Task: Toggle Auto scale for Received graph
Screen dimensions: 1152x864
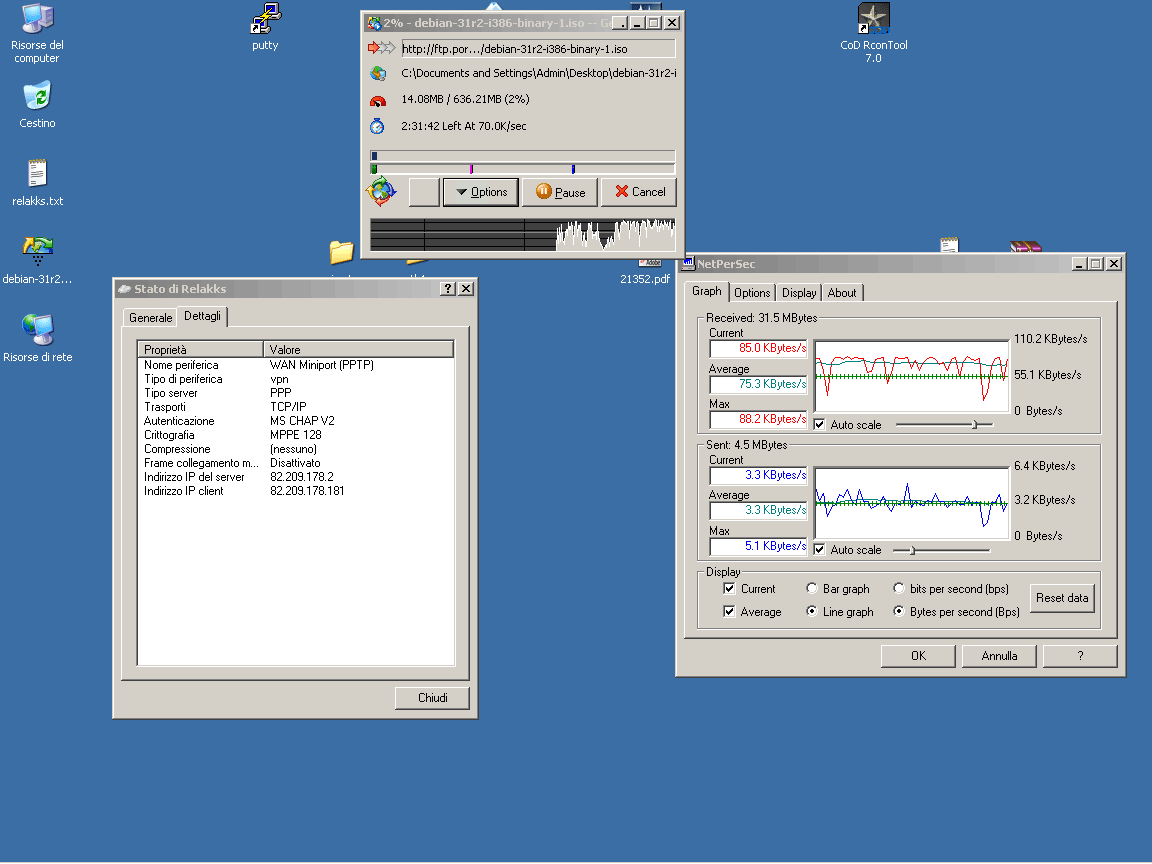Action: click(x=820, y=424)
